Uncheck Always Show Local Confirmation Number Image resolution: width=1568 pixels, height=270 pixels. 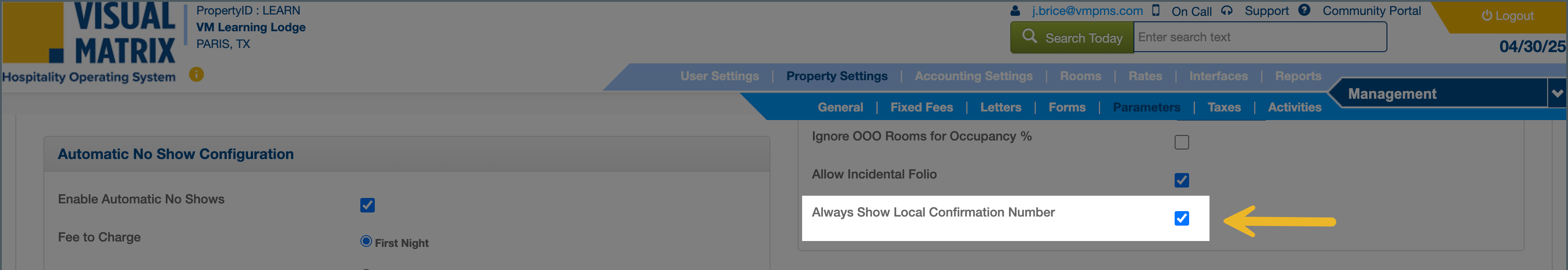pyautogui.click(x=1181, y=218)
